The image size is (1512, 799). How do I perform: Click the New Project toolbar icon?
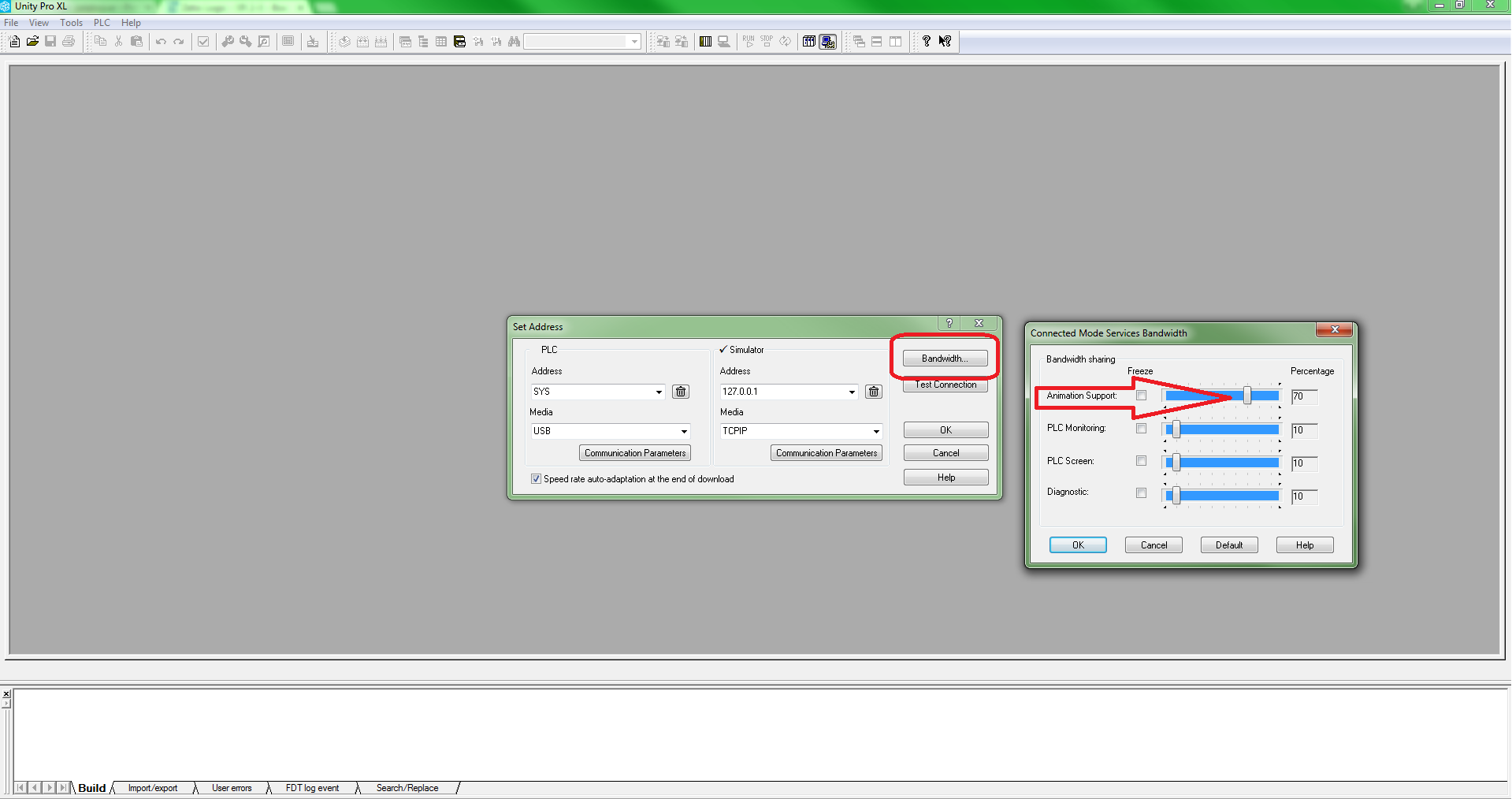click(x=15, y=41)
